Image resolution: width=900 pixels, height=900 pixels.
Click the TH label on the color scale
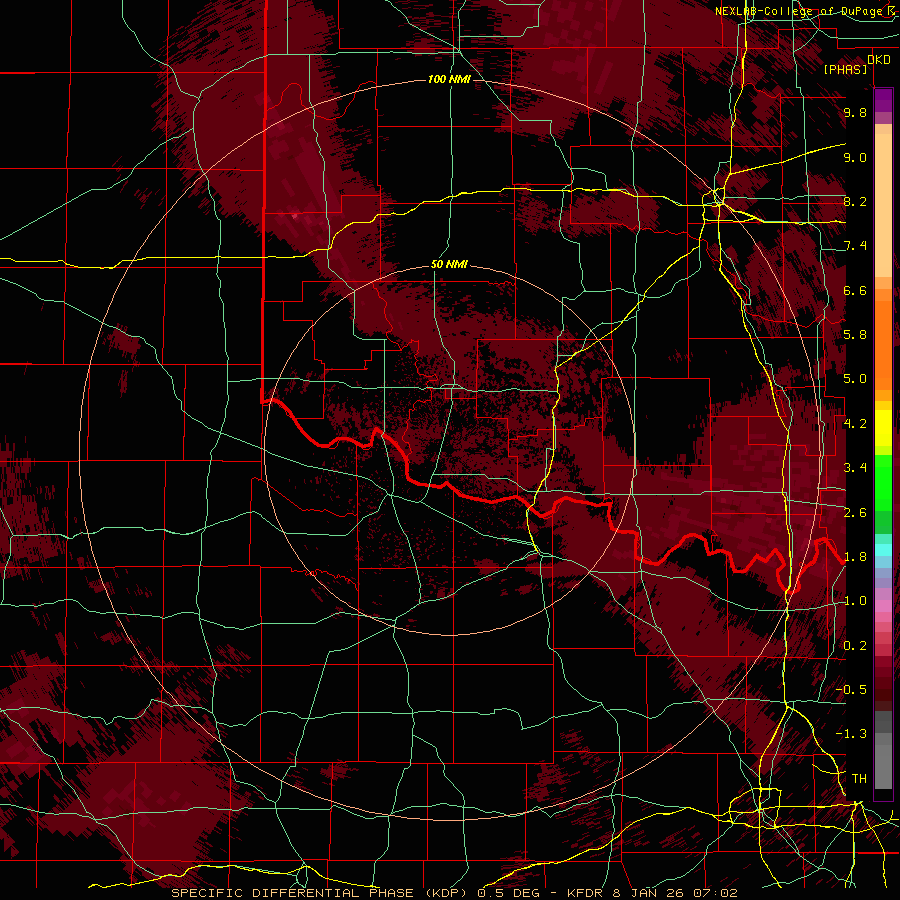[859, 779]
